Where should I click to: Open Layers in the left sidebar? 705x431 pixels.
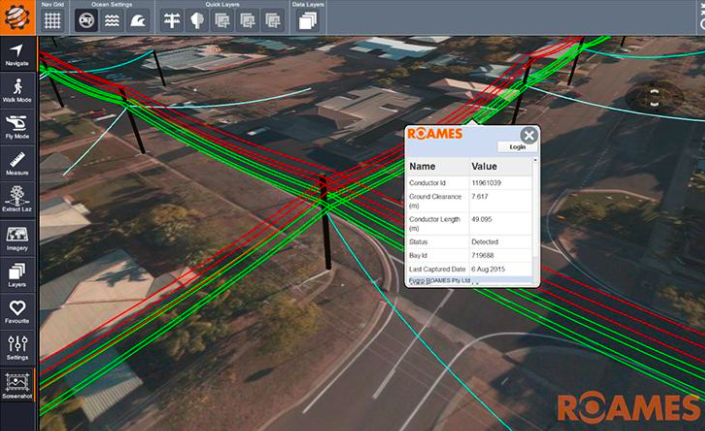pyautogui.click(x=17, y=273)
